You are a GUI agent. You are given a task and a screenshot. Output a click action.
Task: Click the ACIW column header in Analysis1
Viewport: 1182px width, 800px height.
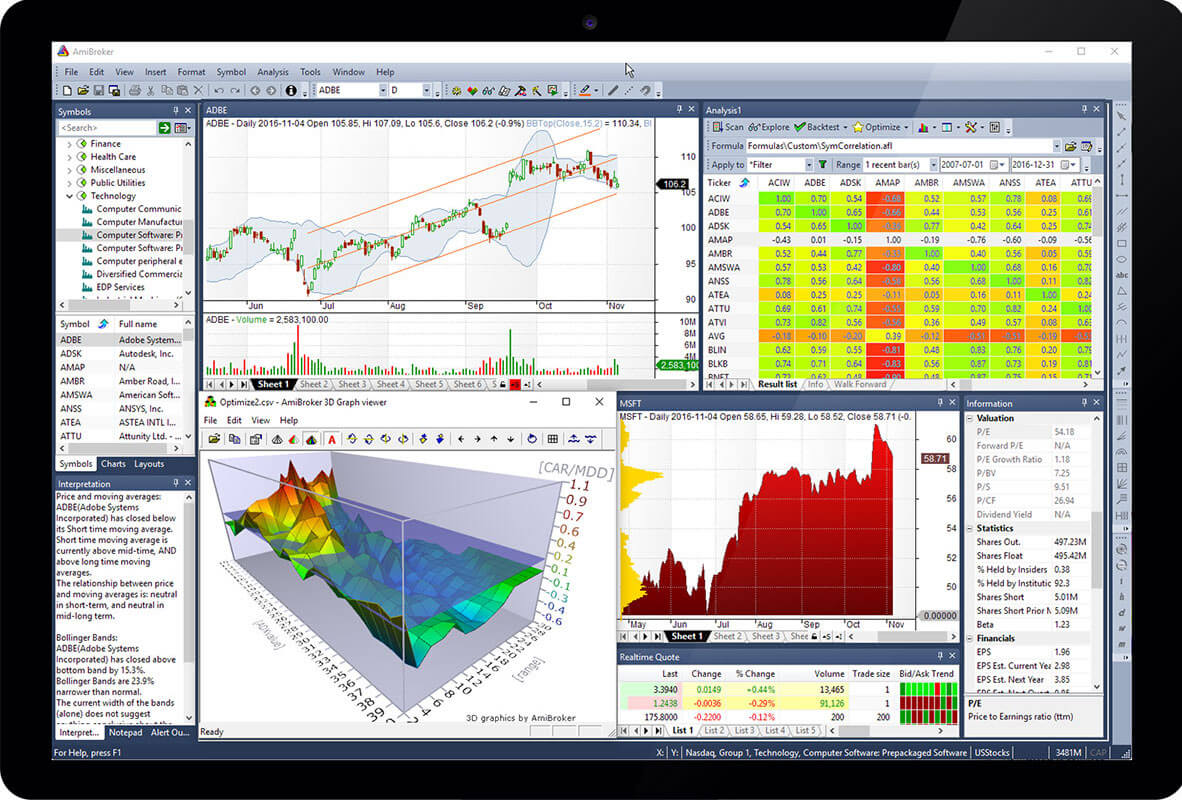pos(778,182)
